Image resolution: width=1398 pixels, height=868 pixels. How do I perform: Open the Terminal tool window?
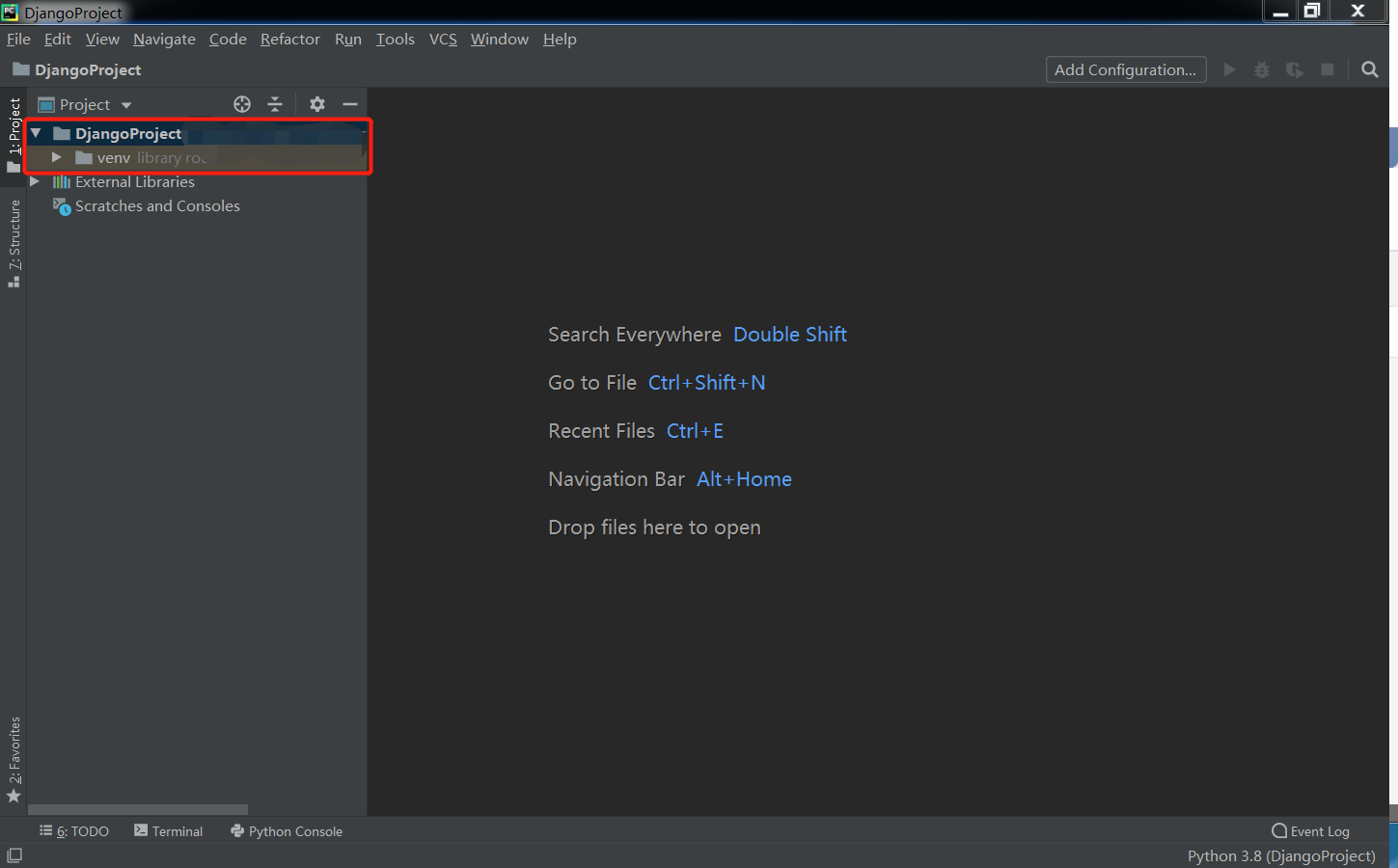coord(169,831)
